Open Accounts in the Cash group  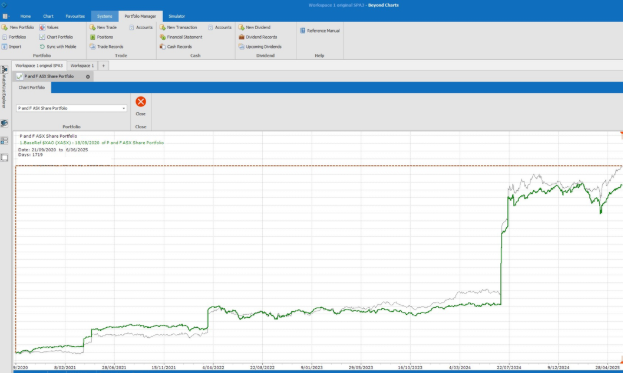click(220, 27)
